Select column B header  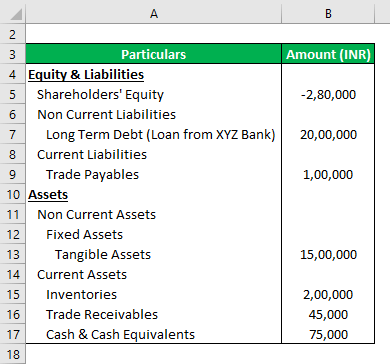pos(328,14)
